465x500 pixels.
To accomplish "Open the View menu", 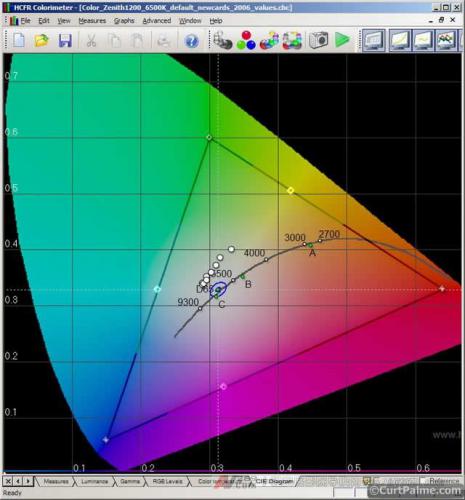I will (64, 21).
